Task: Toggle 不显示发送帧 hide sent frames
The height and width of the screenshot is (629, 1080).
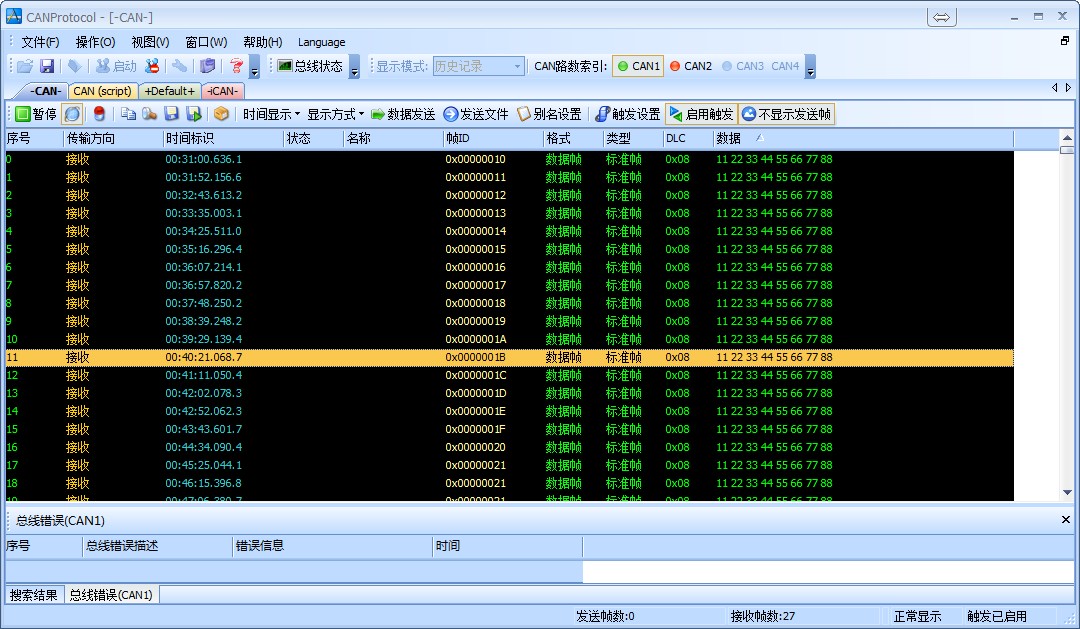Action: point(787,114)
